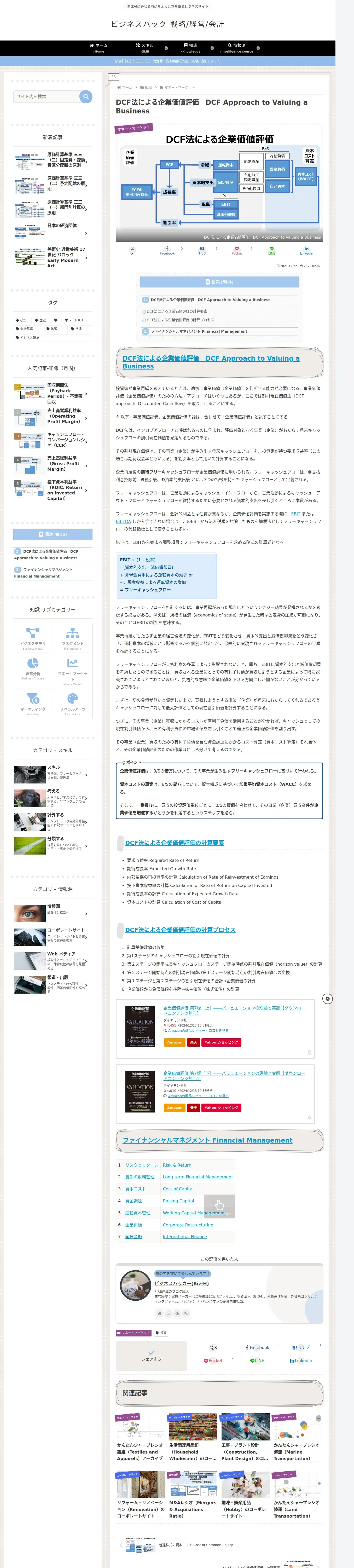Click bottom share bar Pocket button
The image size is (354, 1568).
click(213, 1361)
